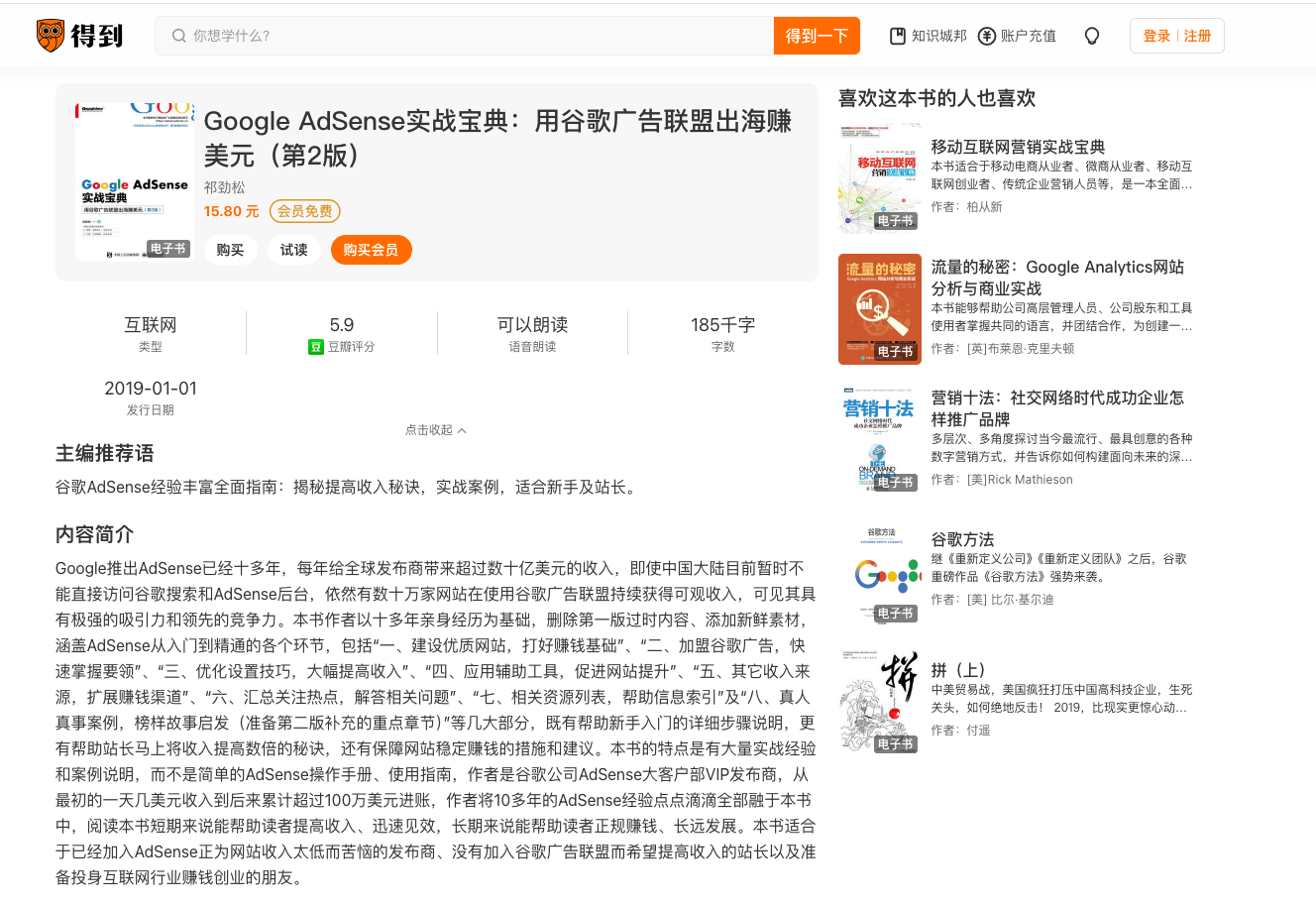Screen dimensions: 1316x905
Task: Open the 拼（上）cover thumbnail
Action: [x=880, y=702]
